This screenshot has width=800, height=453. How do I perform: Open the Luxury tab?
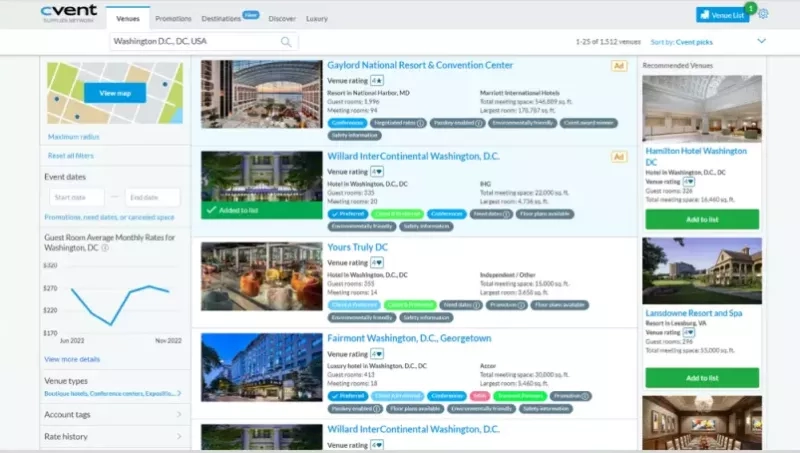click(x=317, y=18)
